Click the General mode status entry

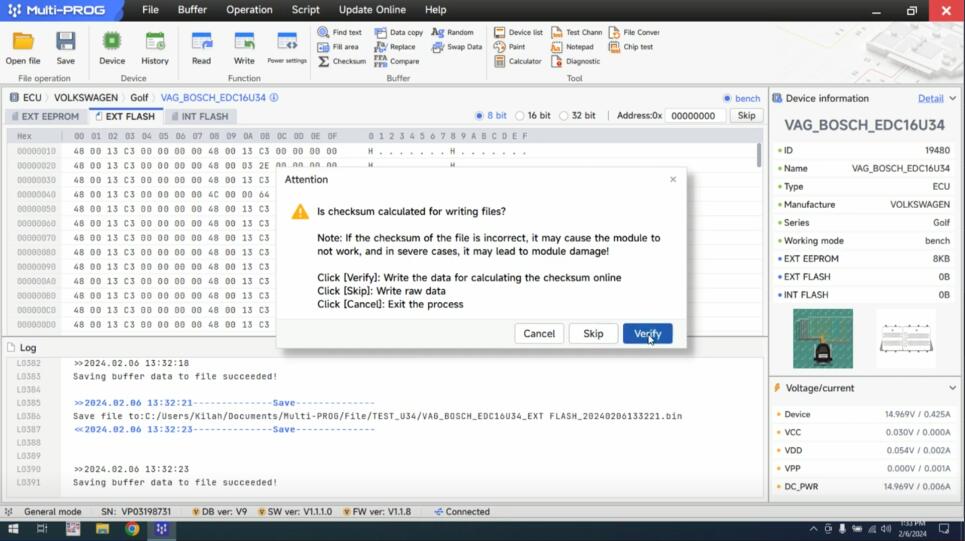[x=52, y=511]
